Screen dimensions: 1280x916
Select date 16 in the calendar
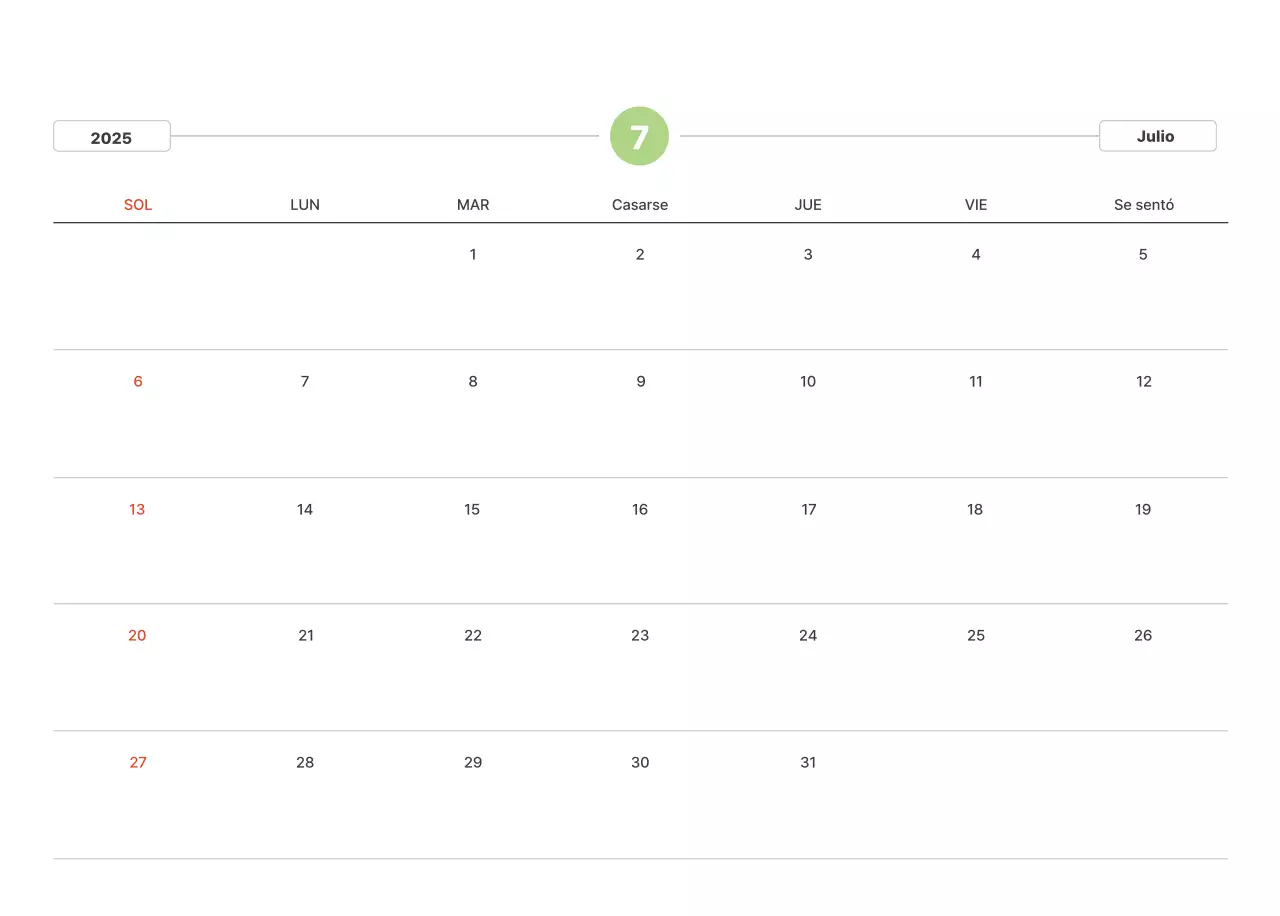[x=640, y=509]
